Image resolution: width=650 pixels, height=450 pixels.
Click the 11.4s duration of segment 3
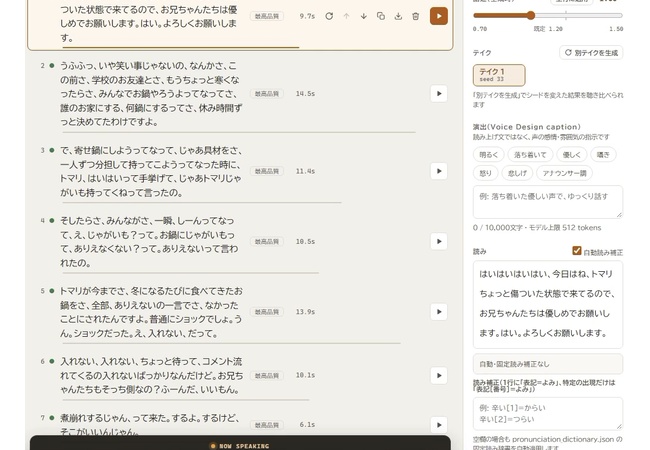(x=305, y=171)
